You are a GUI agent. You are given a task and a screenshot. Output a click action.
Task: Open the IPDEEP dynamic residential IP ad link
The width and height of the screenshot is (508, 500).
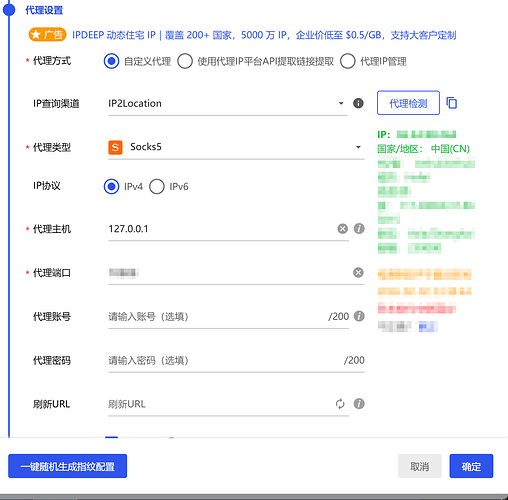264,35
